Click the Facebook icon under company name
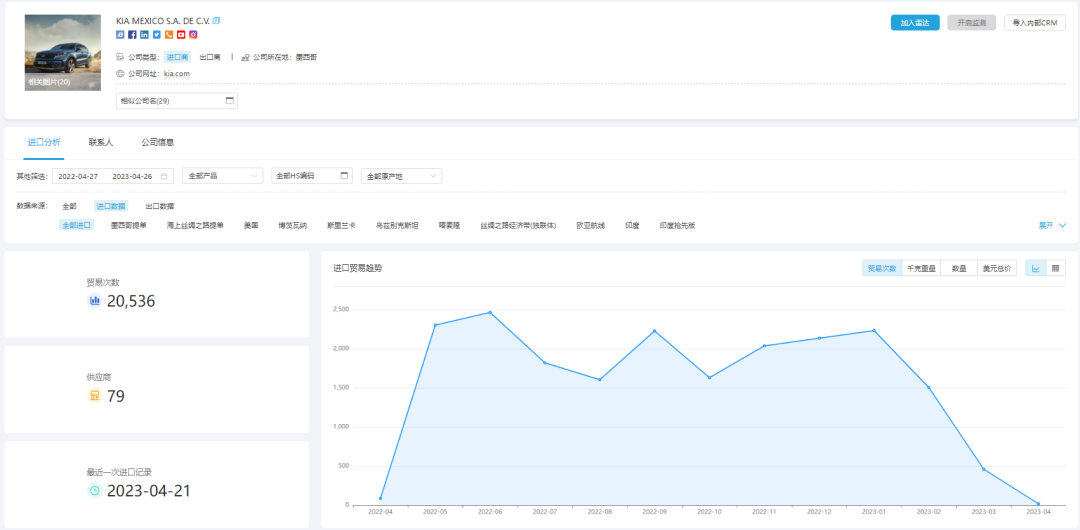Image resolution: width=1080 pixels, height=530 pixels. pos(132,35)
